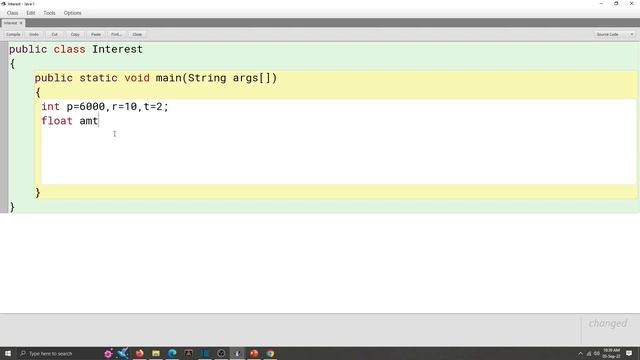Place cursor after 'float amt'
This screenshot has width=640, height=360.
pos(98,121)
